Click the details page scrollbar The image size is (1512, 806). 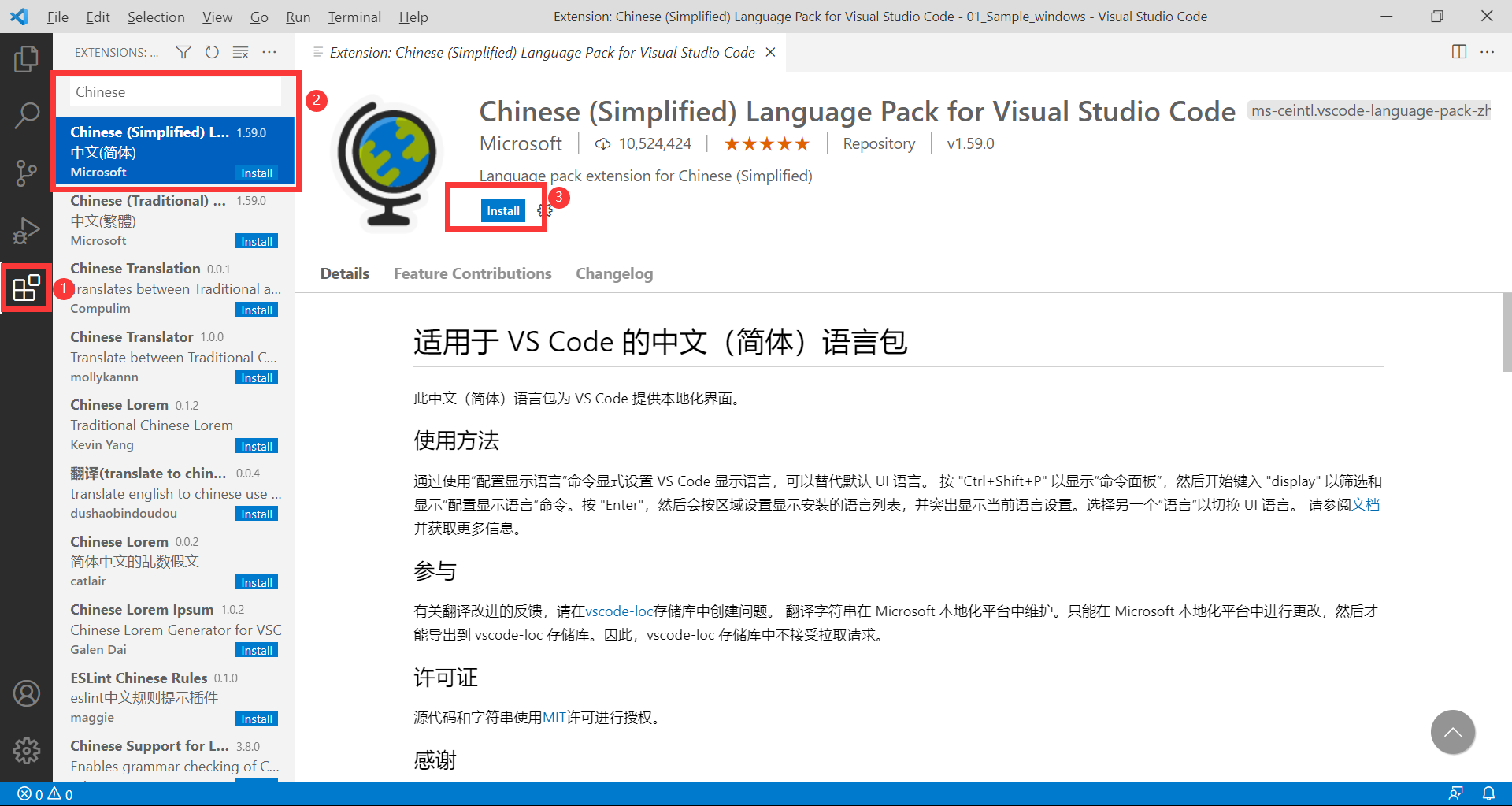(x=1506, y=332)
